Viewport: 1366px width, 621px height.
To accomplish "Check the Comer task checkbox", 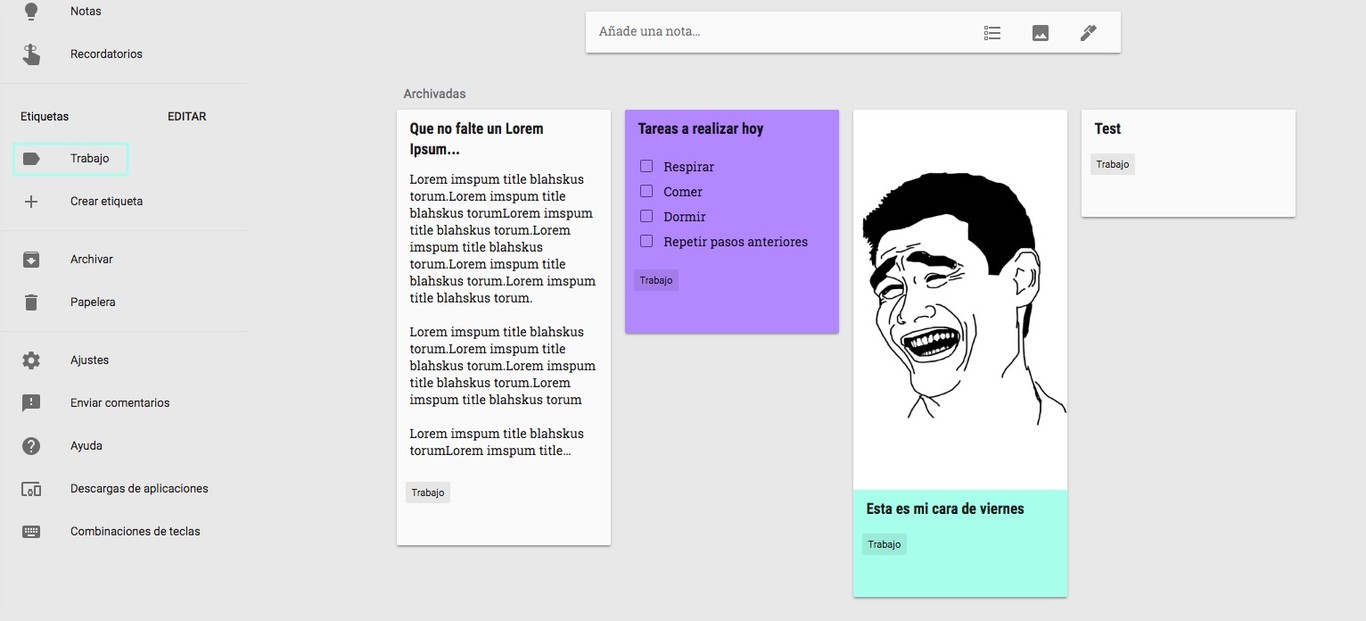I will (x=646, y=191).
